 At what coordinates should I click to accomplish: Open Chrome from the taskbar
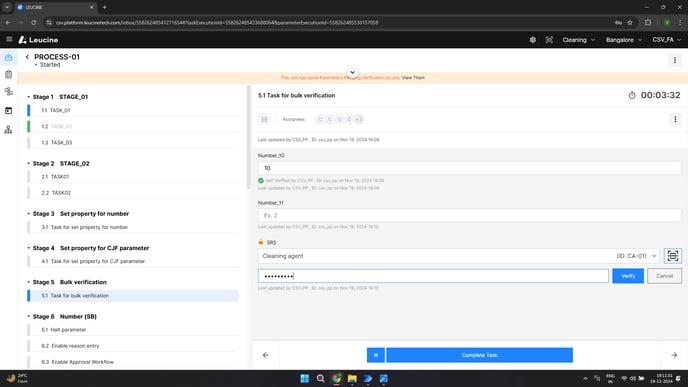coord(337,378)
